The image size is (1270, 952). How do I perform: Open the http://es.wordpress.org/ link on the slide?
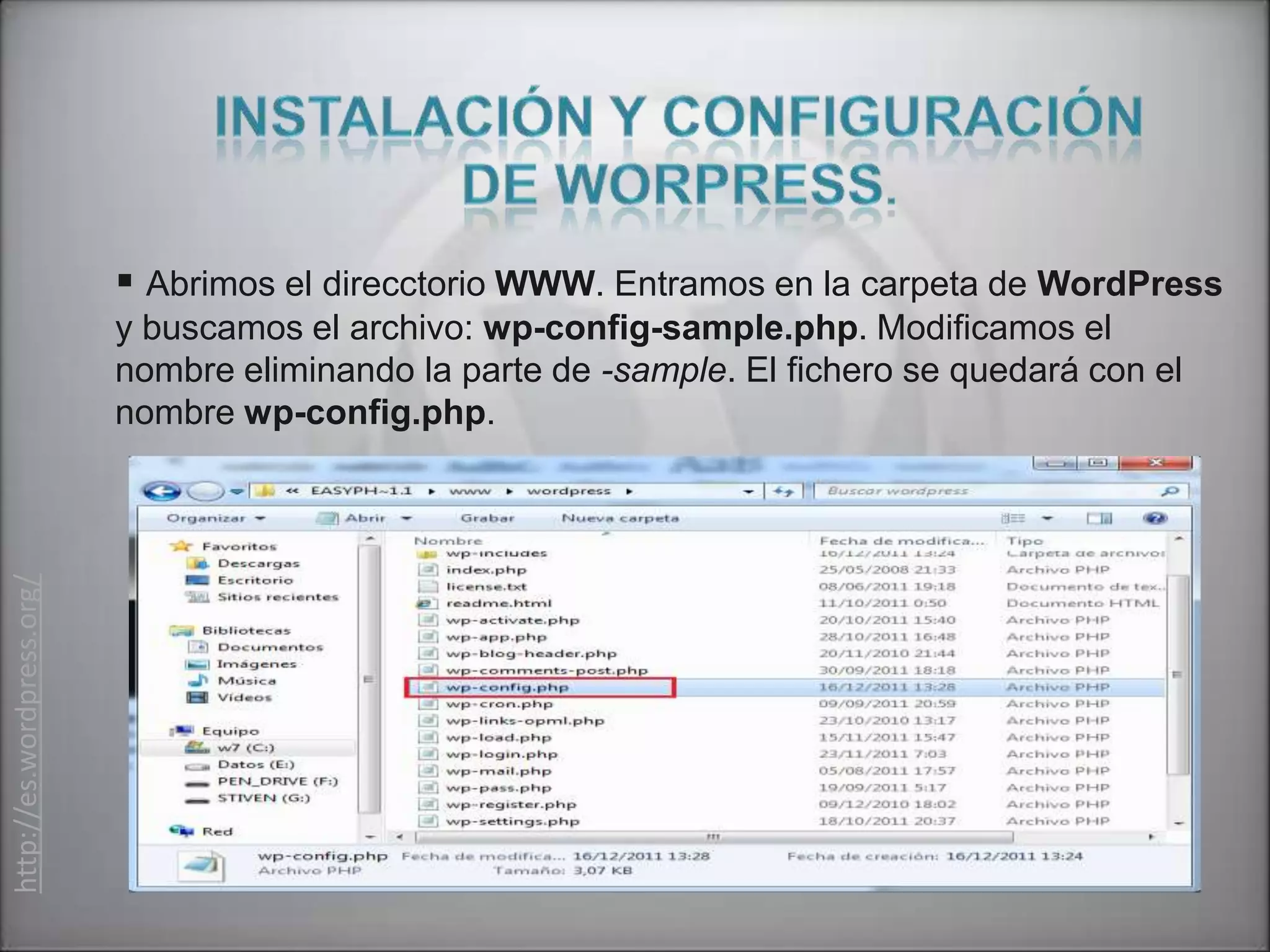click(x=28, y=733)
